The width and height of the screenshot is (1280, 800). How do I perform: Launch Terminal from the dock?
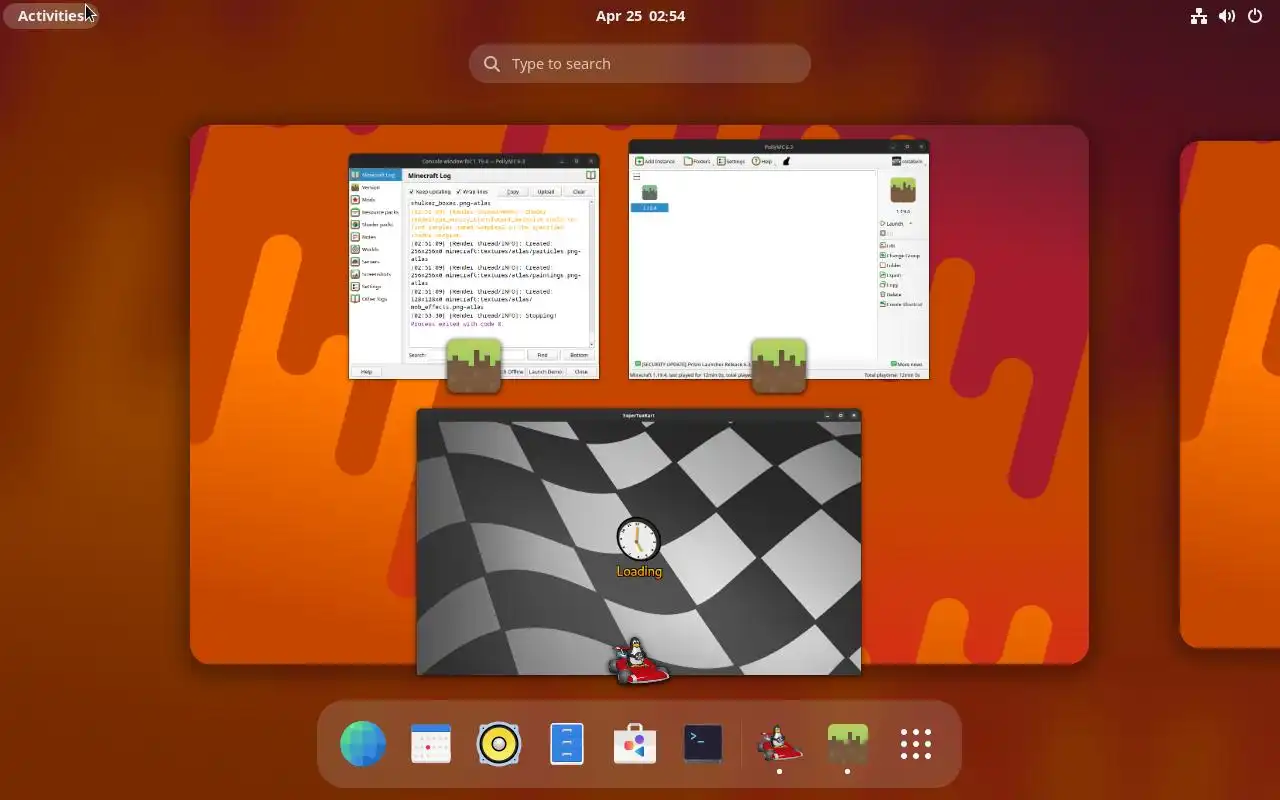703,744
